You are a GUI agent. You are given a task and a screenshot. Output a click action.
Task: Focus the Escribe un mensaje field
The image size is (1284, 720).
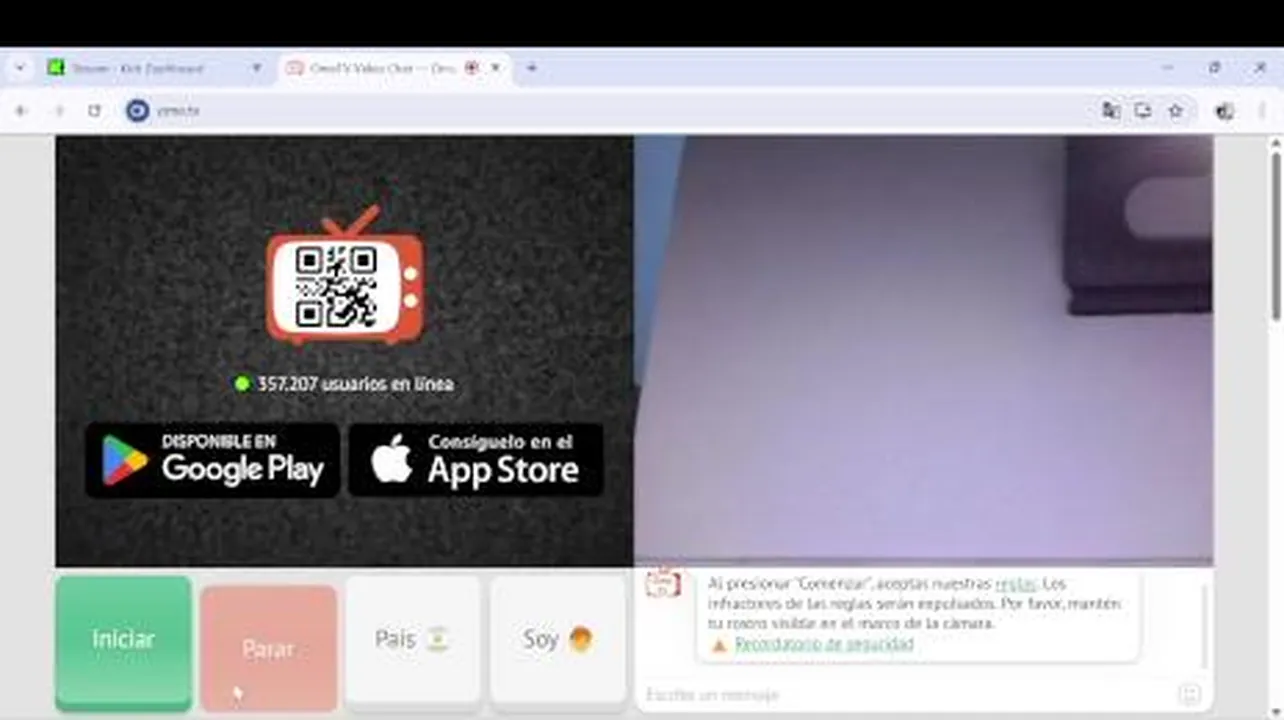pyautogui.click(x=910, y=694)
